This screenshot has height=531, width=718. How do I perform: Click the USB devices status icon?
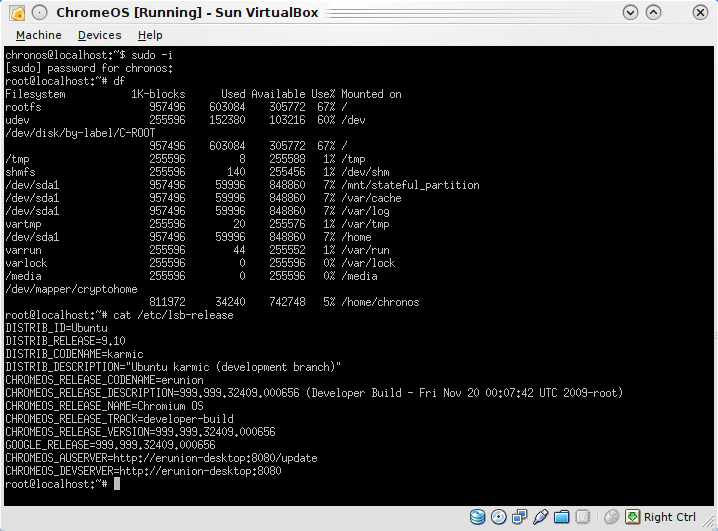click(x=540, y=517)
